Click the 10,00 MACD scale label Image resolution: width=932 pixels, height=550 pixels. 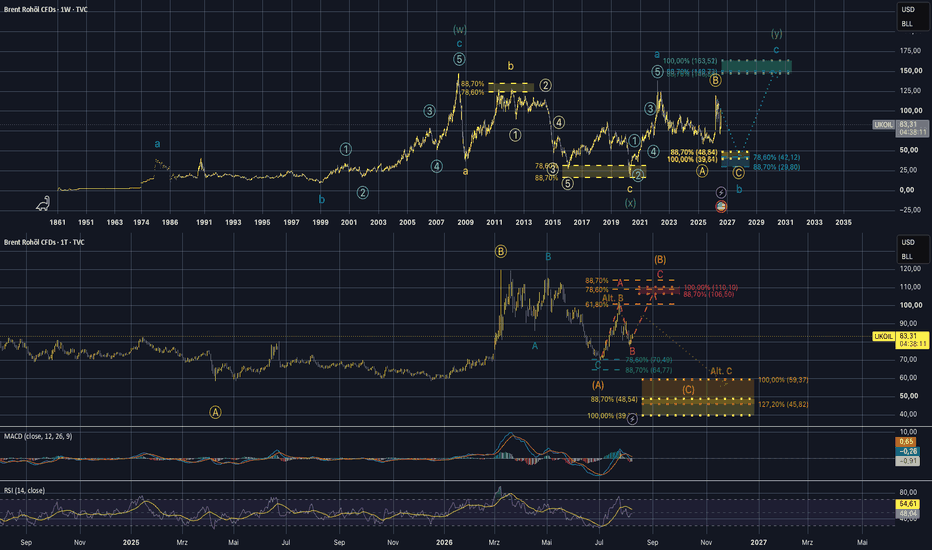(908, 432)
